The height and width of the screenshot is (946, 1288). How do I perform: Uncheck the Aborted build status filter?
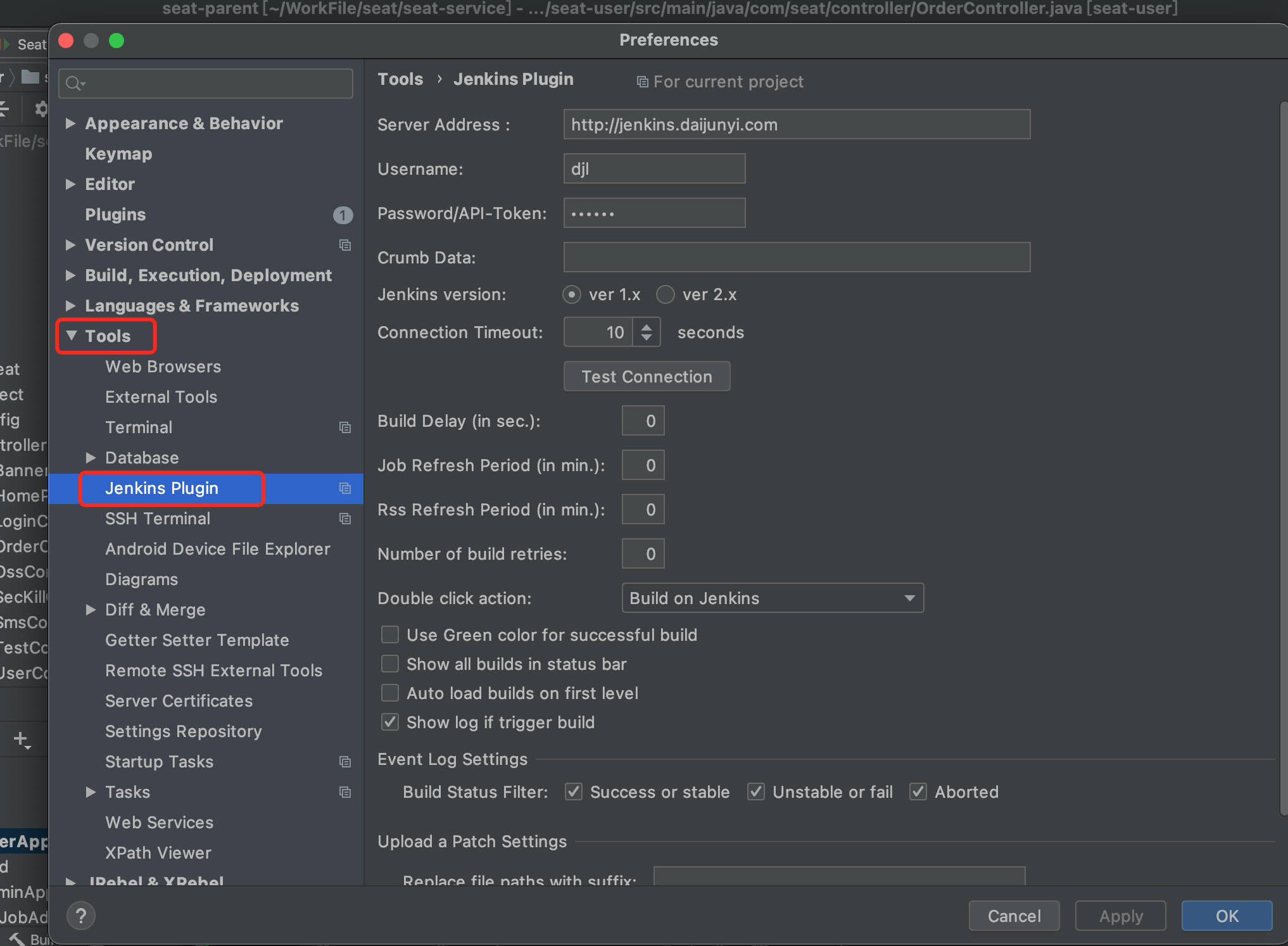[x=918, y=791]
